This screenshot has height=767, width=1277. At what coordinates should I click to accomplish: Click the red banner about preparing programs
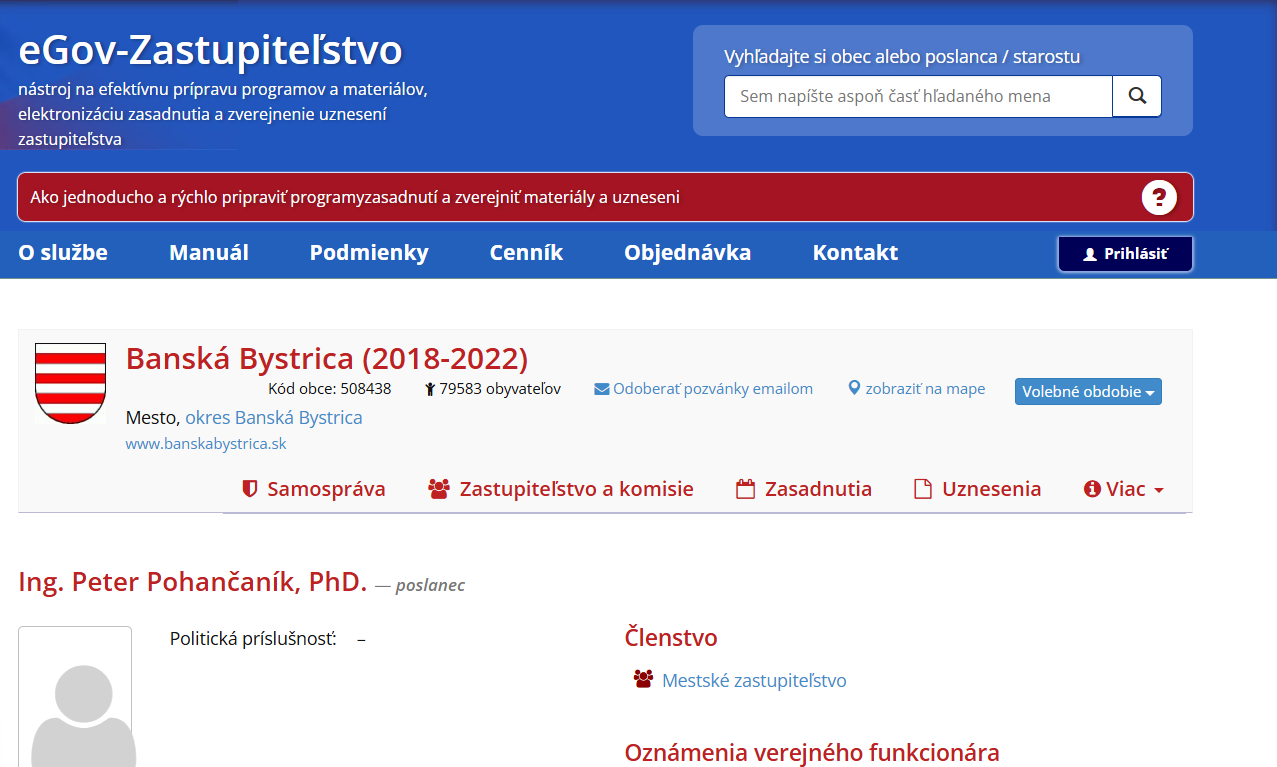605,197
